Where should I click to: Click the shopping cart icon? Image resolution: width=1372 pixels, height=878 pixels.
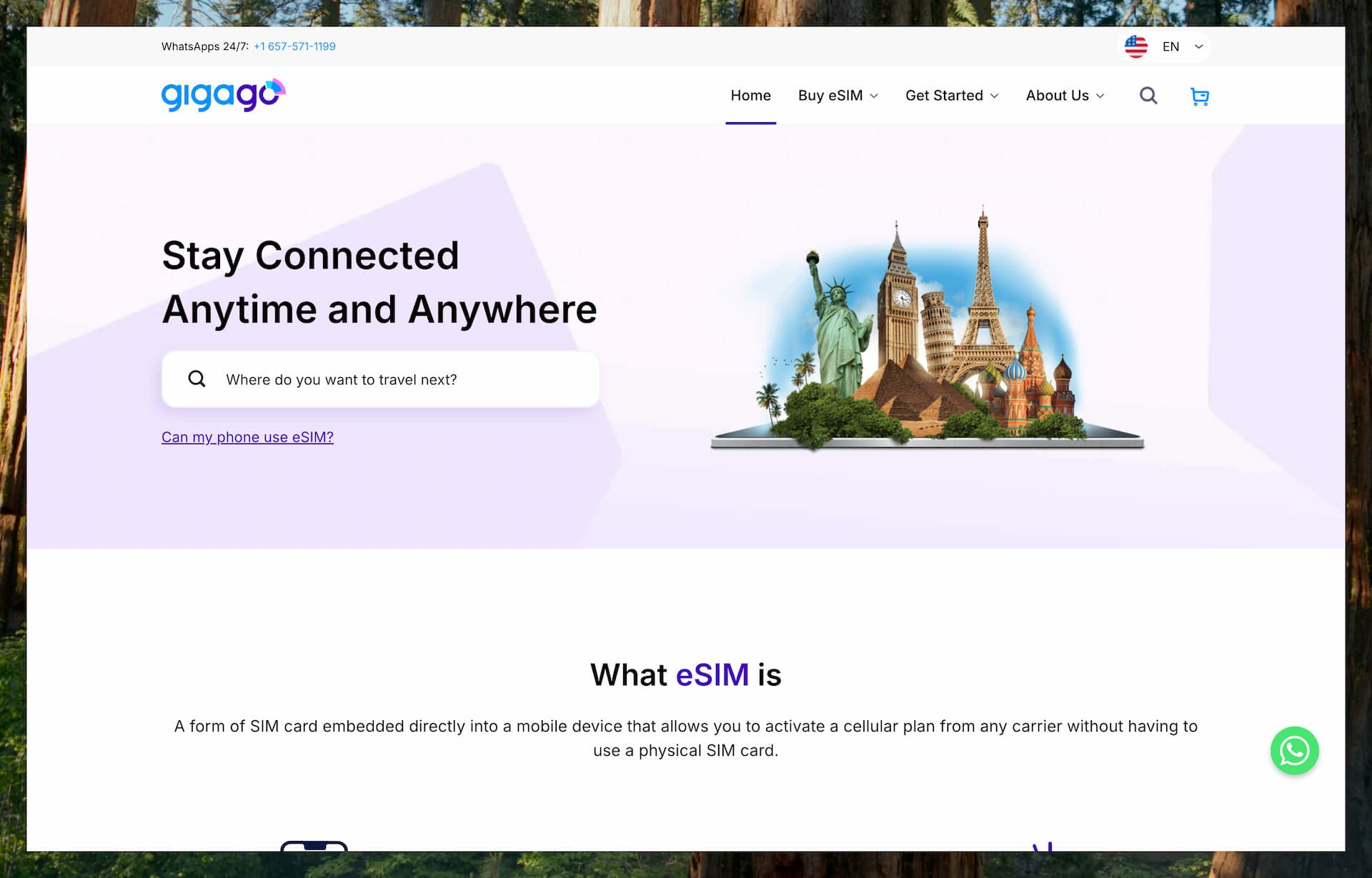click(x=1200, y=95)
